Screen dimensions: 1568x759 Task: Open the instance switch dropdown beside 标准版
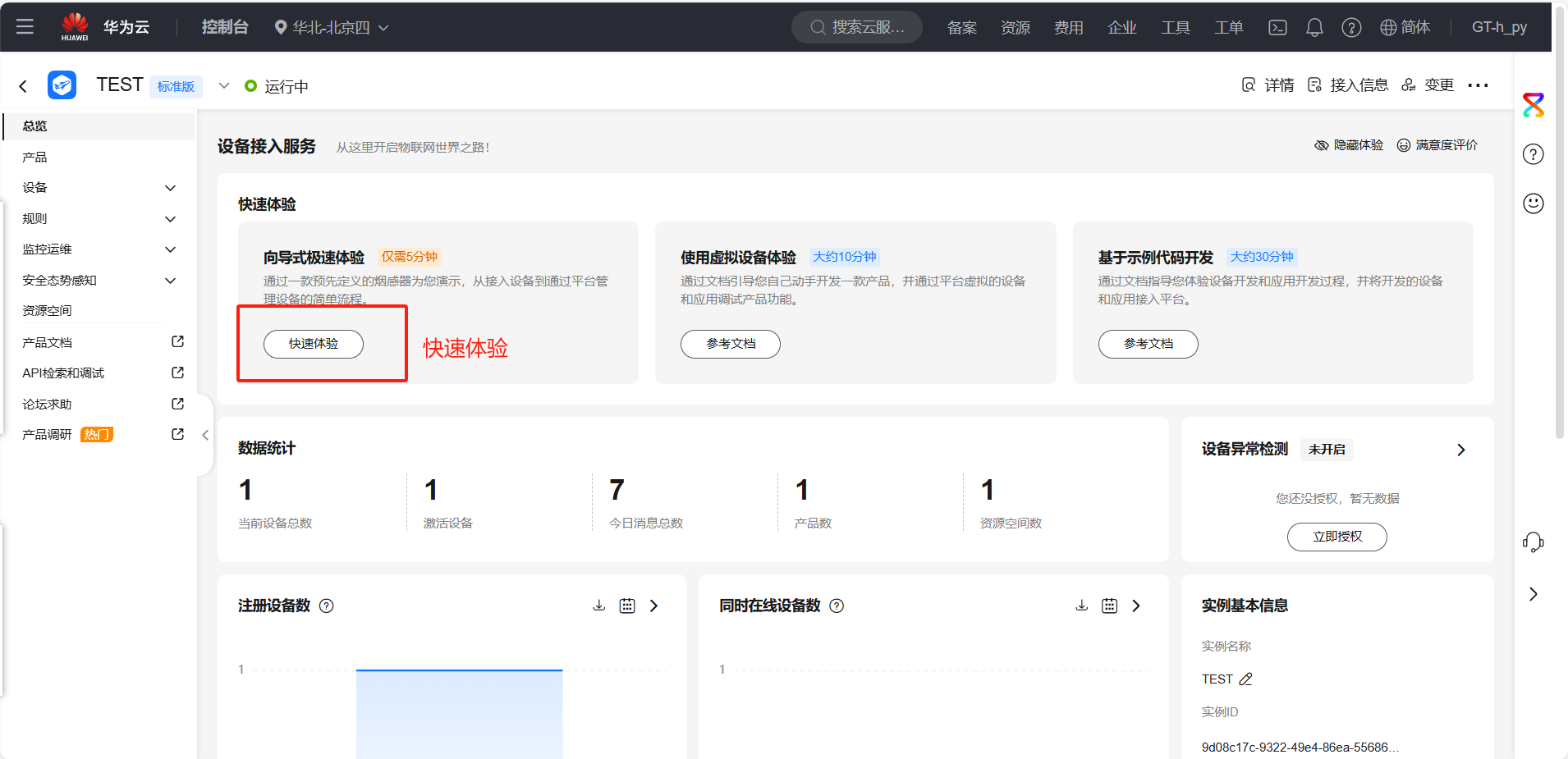pos(223,85)
